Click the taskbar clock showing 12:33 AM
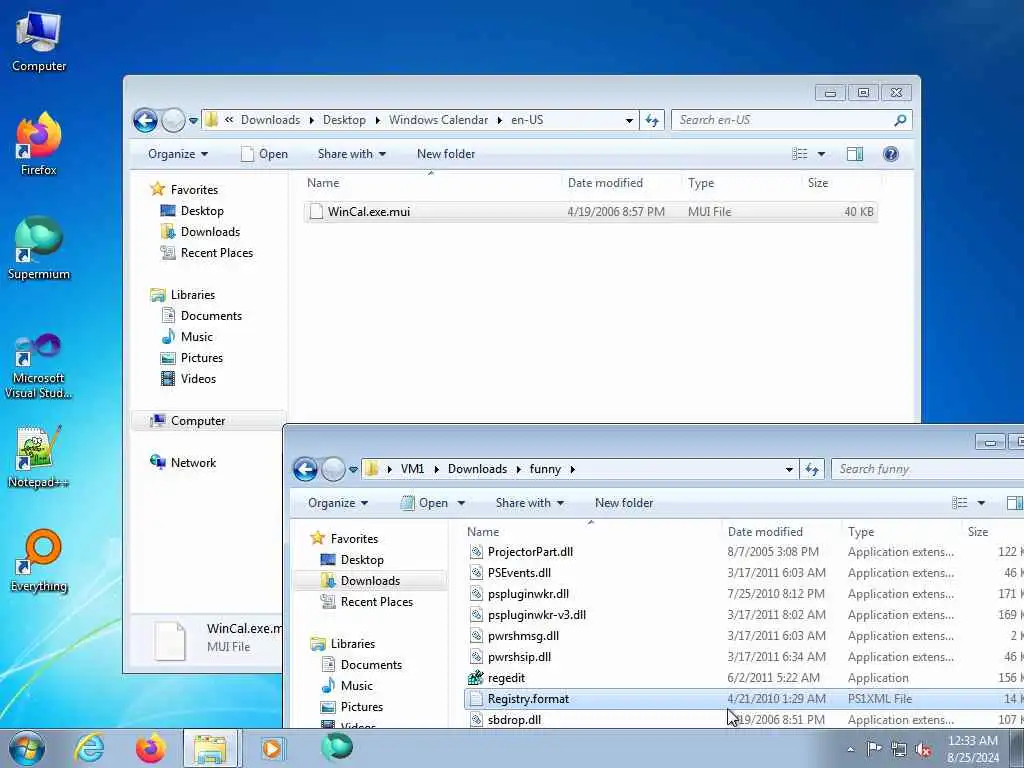The image size is (1024, 768). 972,748
